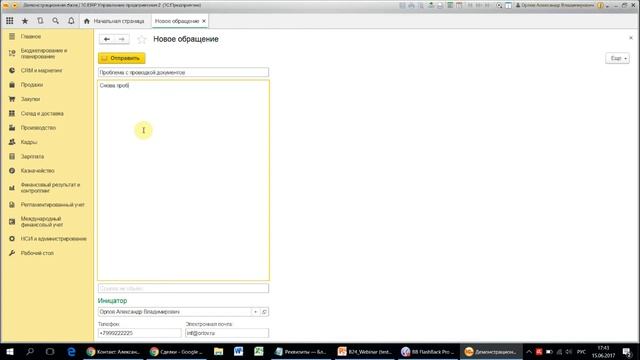This screenshot has height=360, width=640.
Task: Open the Закупки section
Action: pos(30,99)
